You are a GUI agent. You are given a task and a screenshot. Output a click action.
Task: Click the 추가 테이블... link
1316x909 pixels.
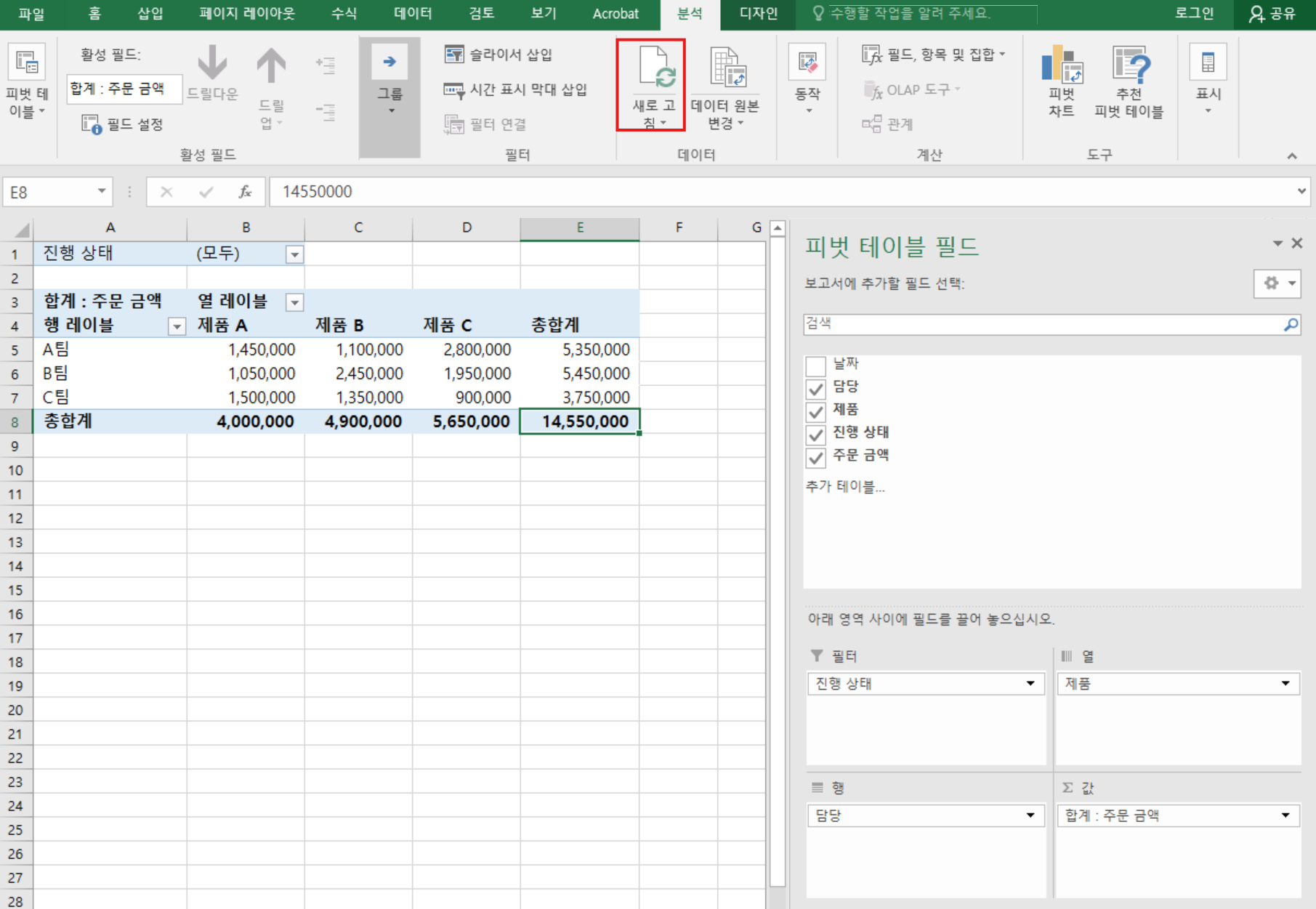[845, 487]
